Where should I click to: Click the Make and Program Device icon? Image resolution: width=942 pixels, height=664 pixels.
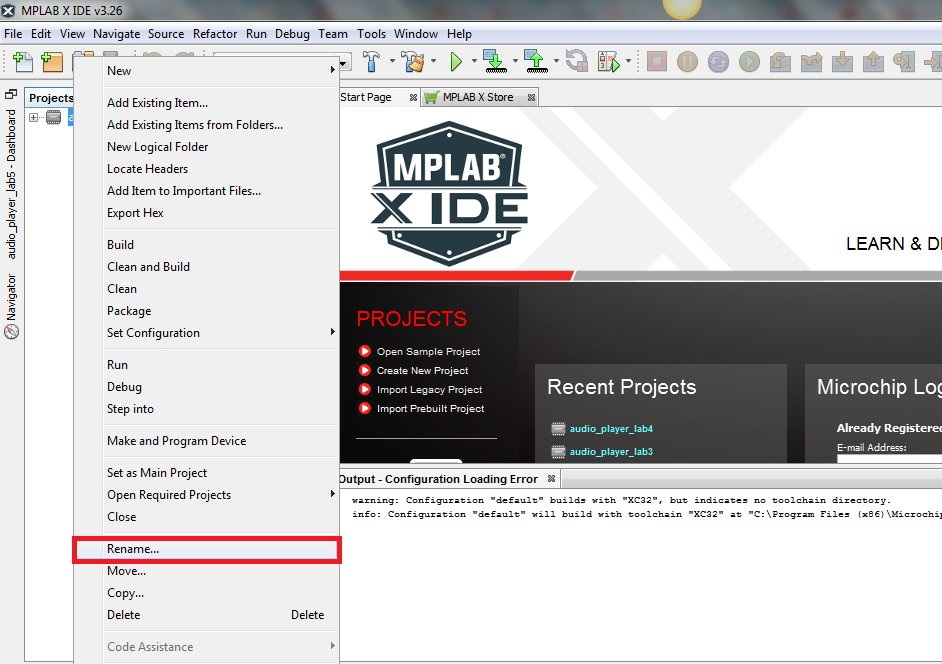tap(496, 61)
